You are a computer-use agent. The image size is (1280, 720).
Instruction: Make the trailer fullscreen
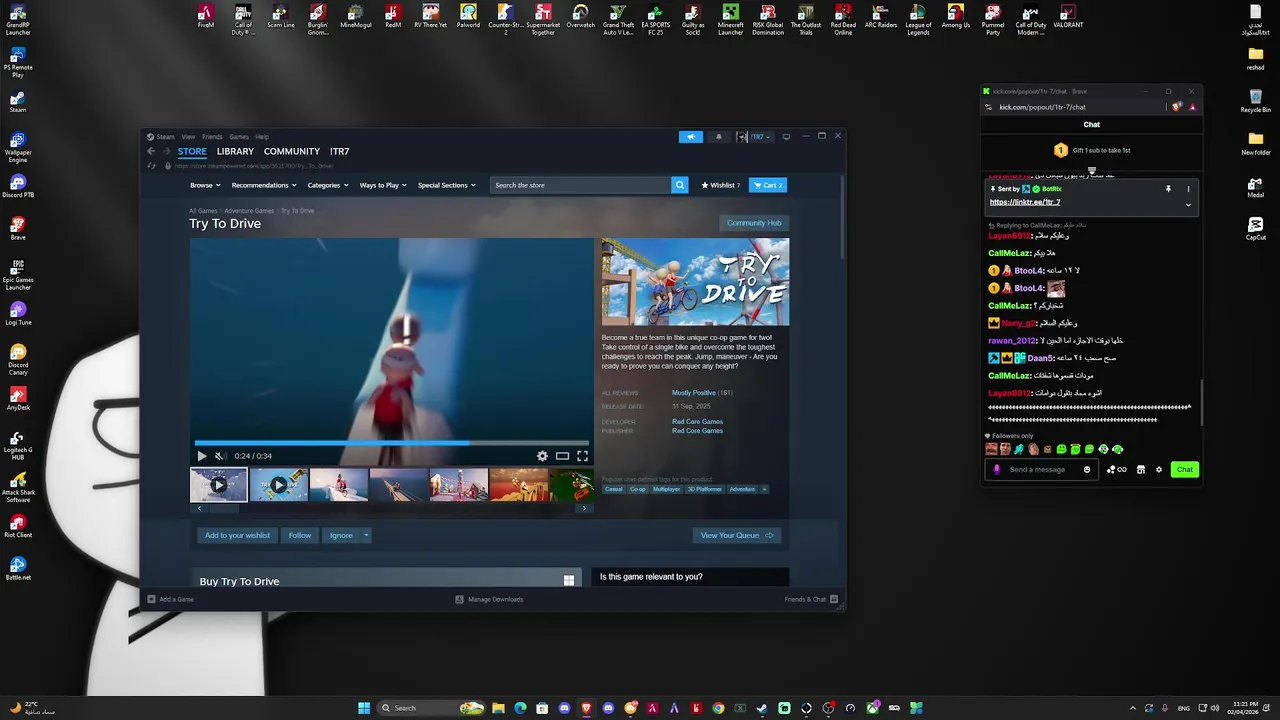(x=582, y=456)
